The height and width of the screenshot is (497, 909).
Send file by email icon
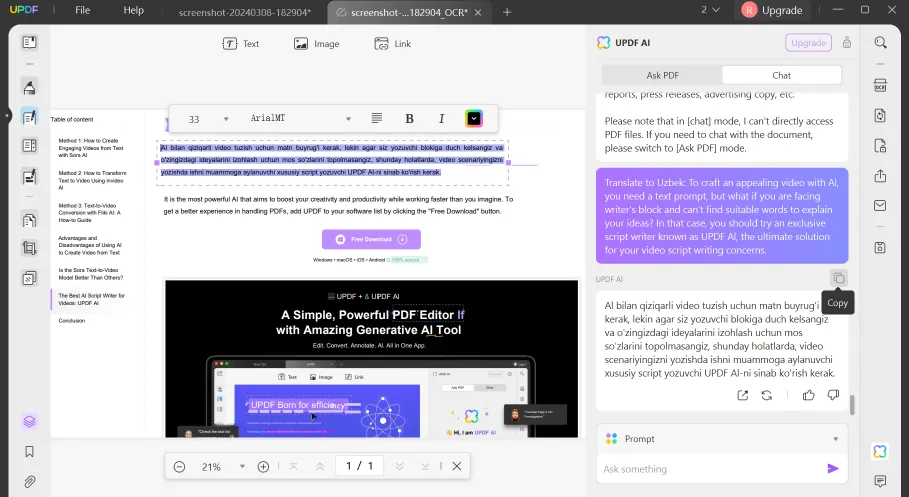click(x=880, y=205)
